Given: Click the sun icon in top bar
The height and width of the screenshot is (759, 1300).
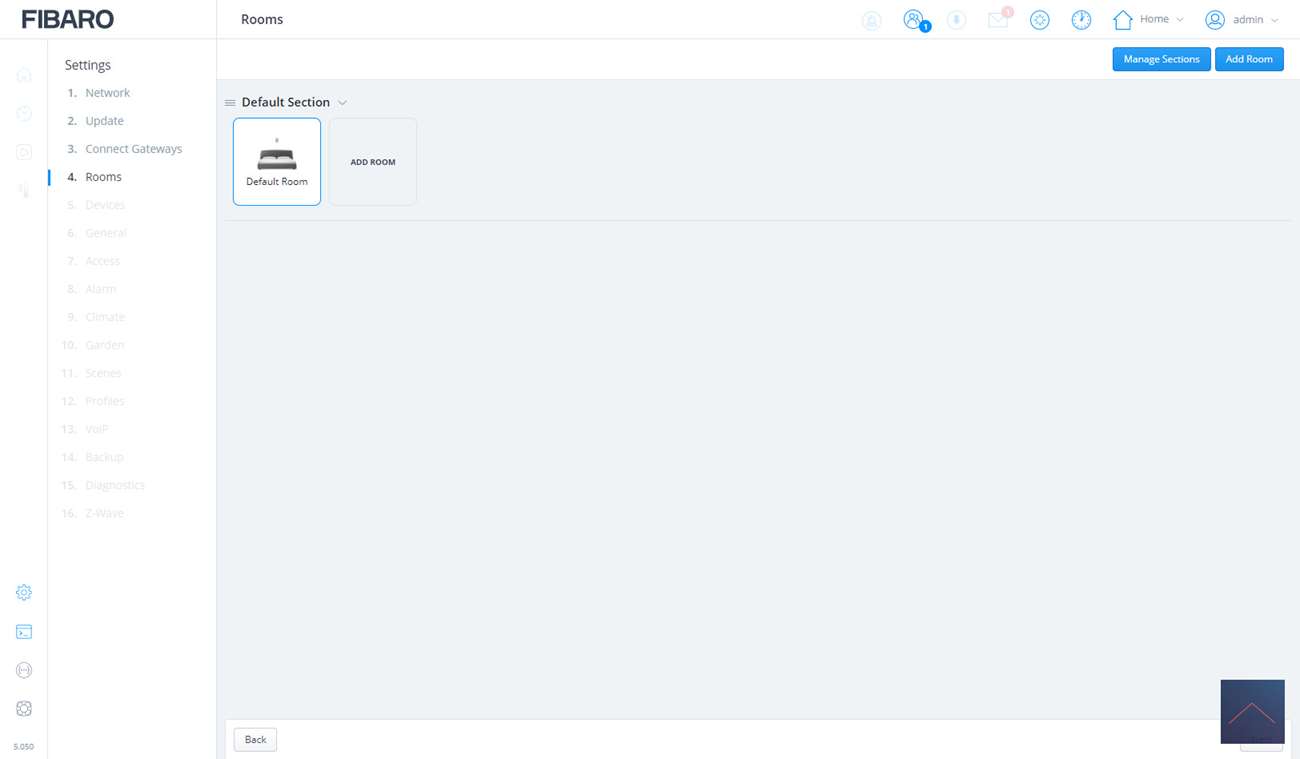Looking at the screenshot, I should pyautogui.click(x=1039, y=20).
